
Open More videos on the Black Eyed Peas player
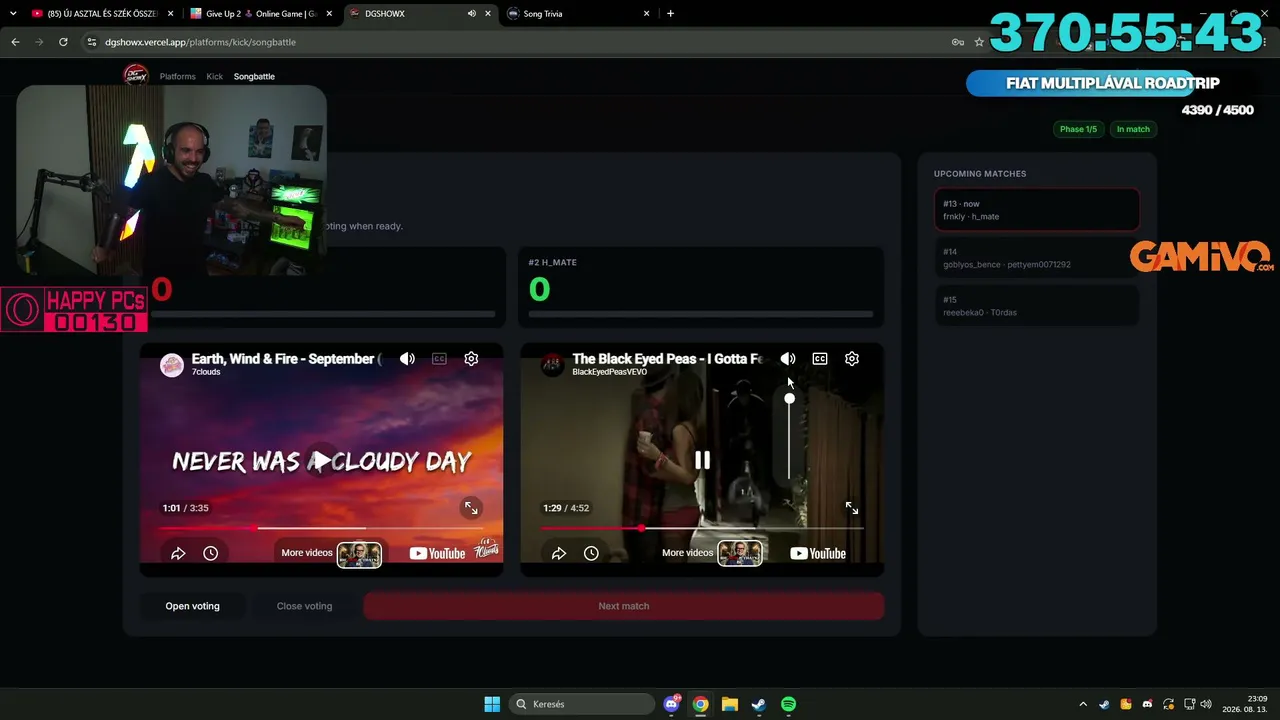[712, 553]
